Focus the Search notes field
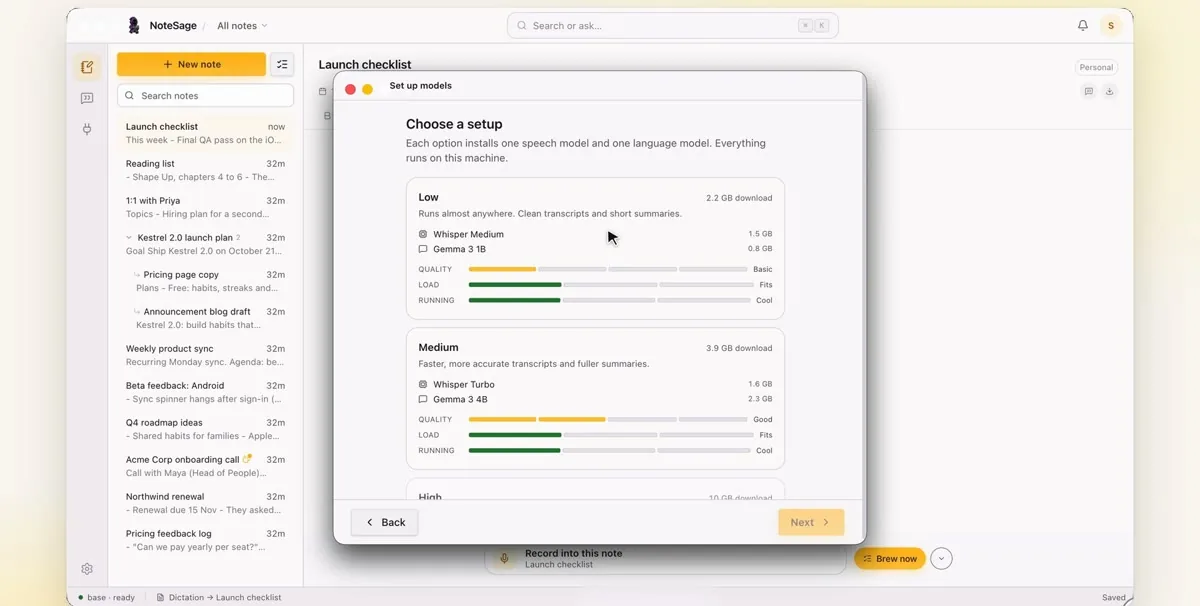 [205, 95]
